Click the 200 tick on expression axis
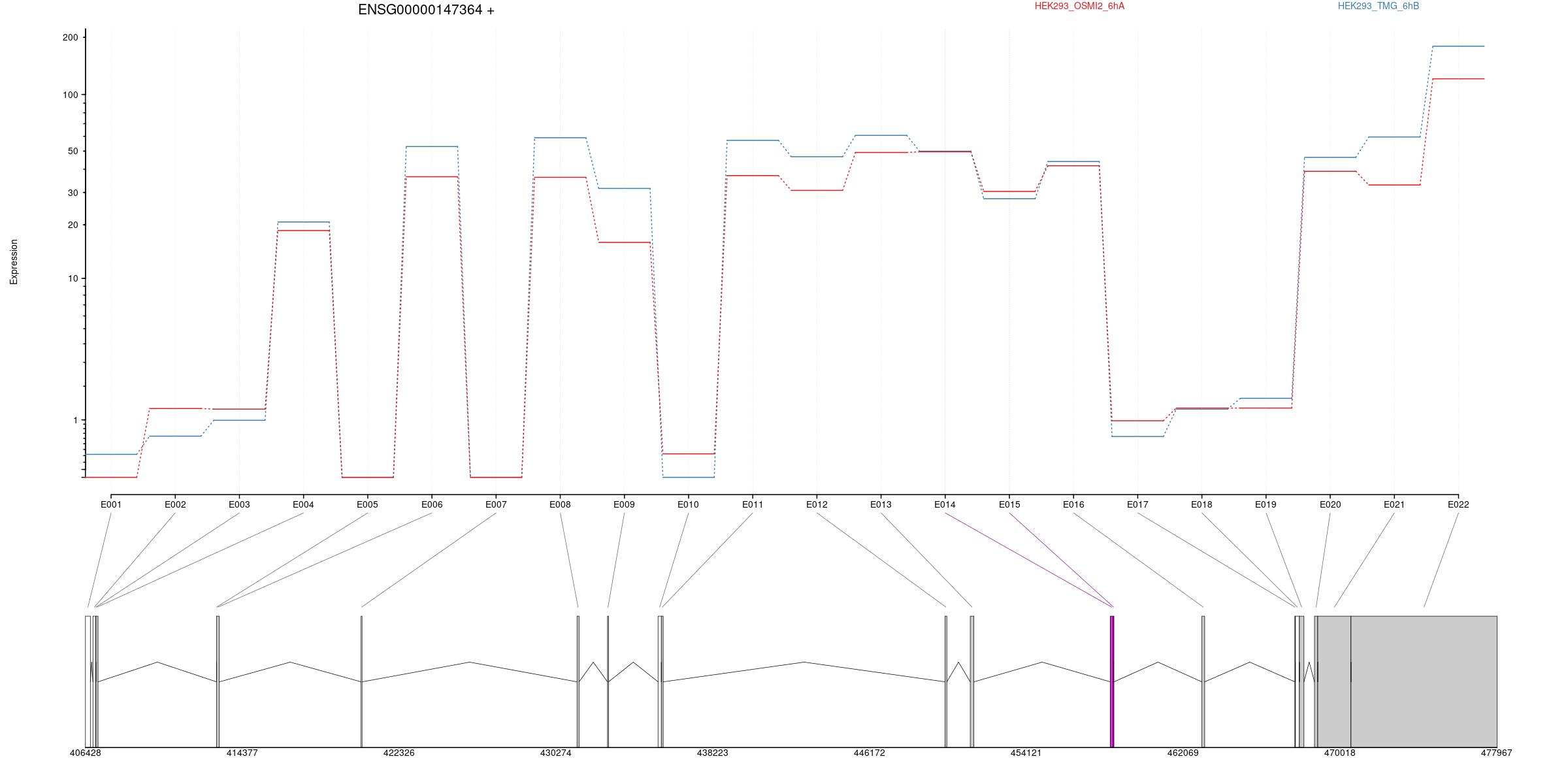Viewport: 1568px width, 784px height. click(x=70, y=38)
